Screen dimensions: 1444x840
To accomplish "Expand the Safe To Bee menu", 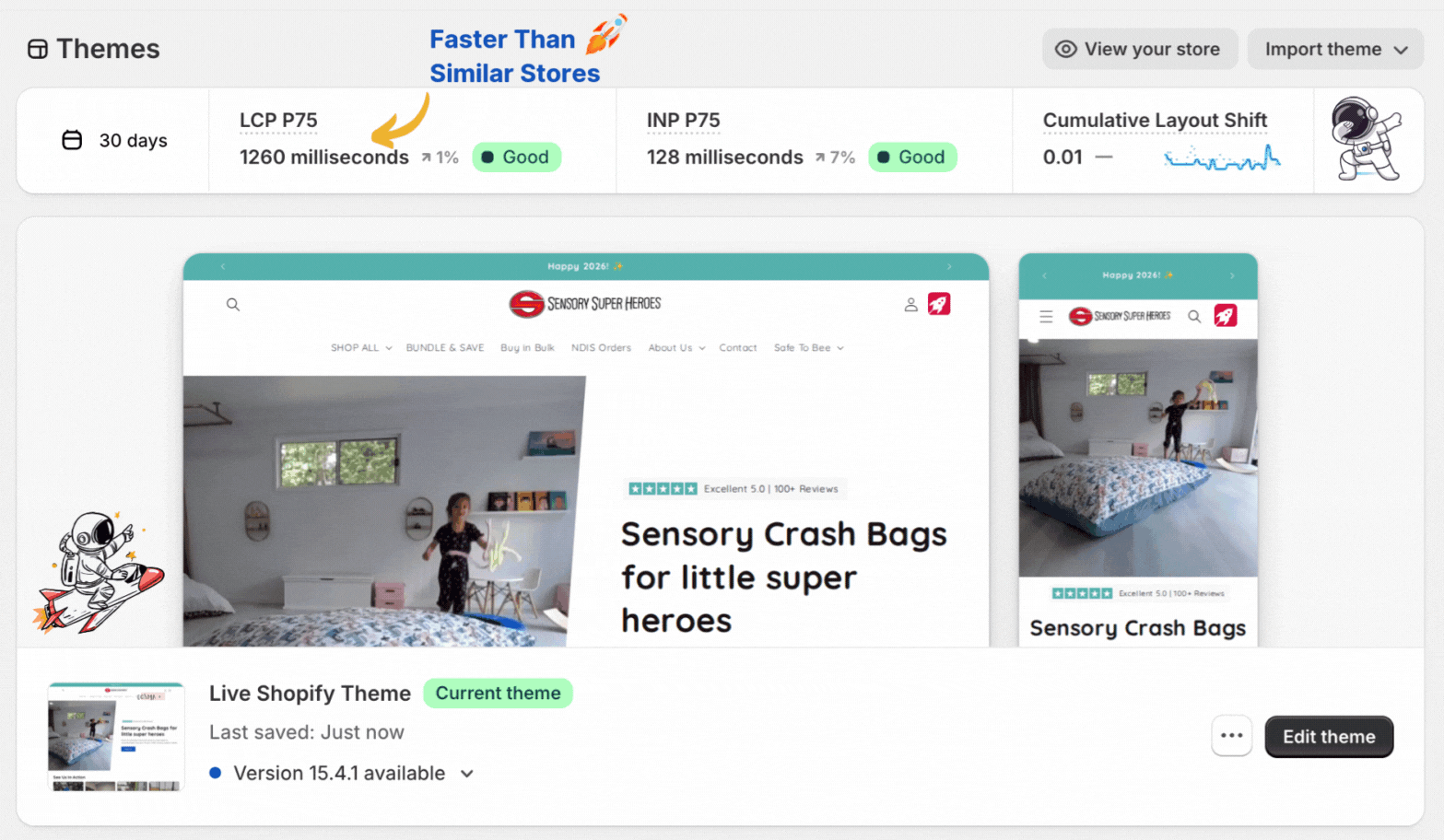I will point(809,348).
